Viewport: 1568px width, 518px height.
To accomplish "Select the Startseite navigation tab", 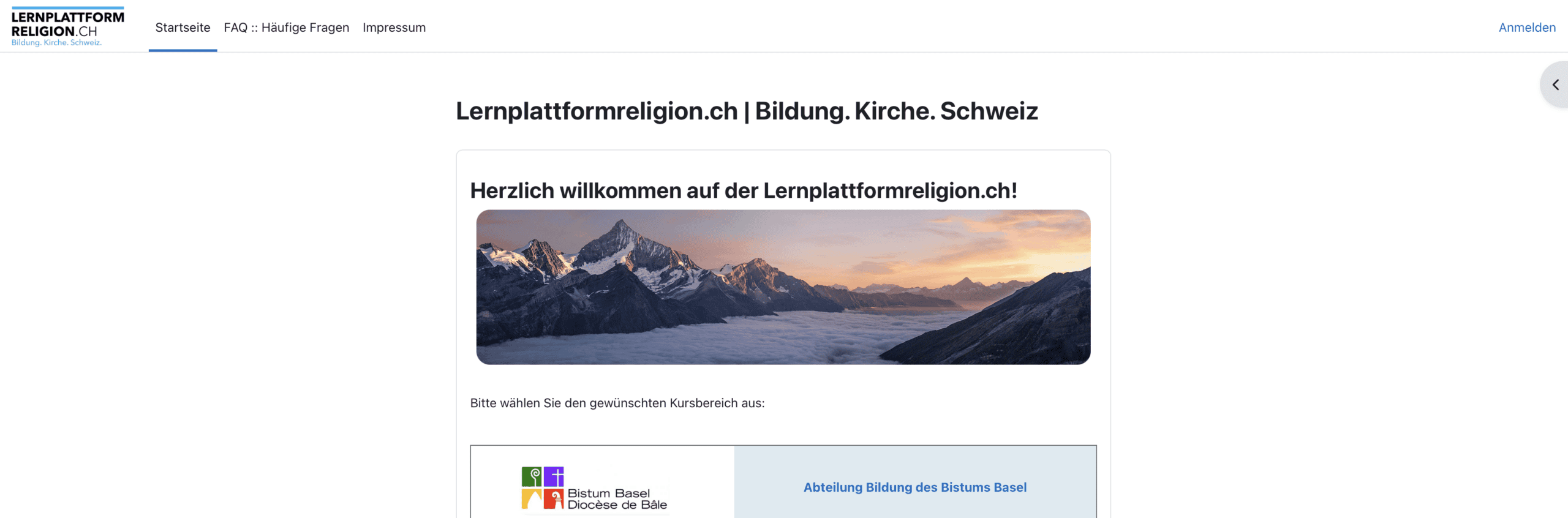I will (x=183, y=28).
